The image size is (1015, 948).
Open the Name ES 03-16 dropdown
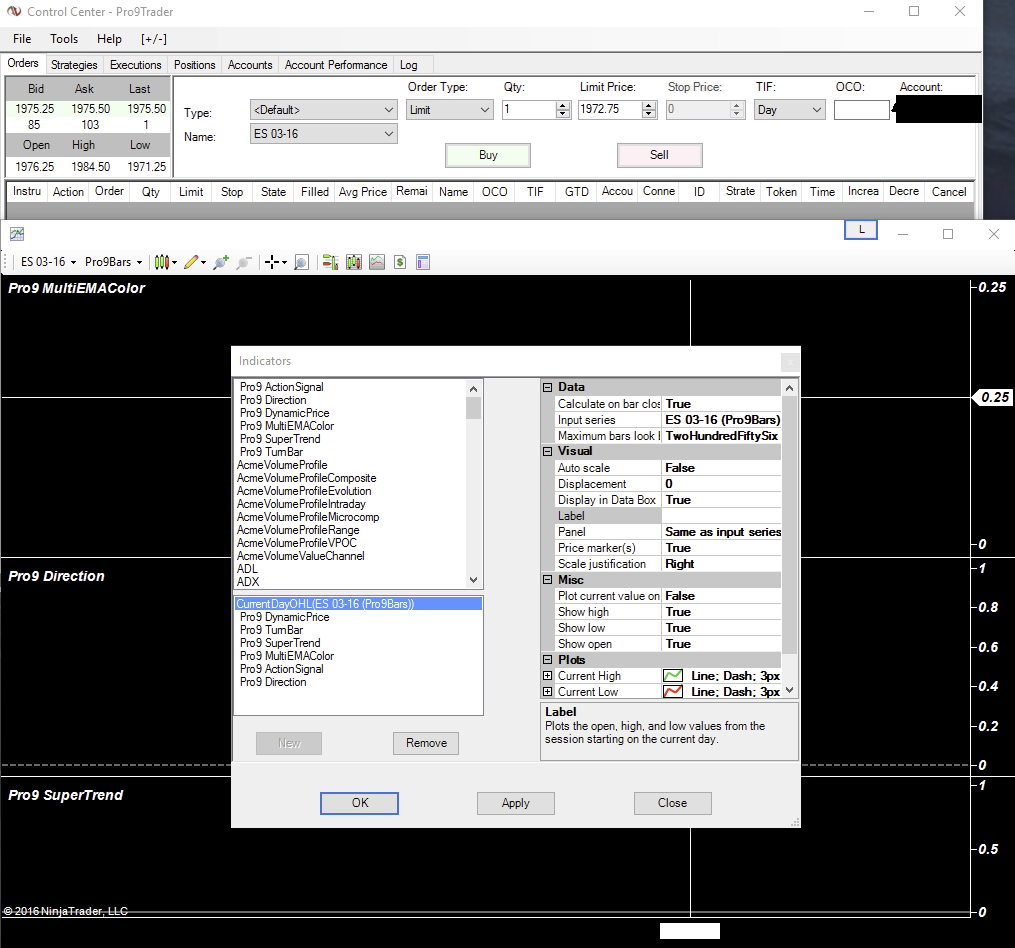(x=324, y=134)
